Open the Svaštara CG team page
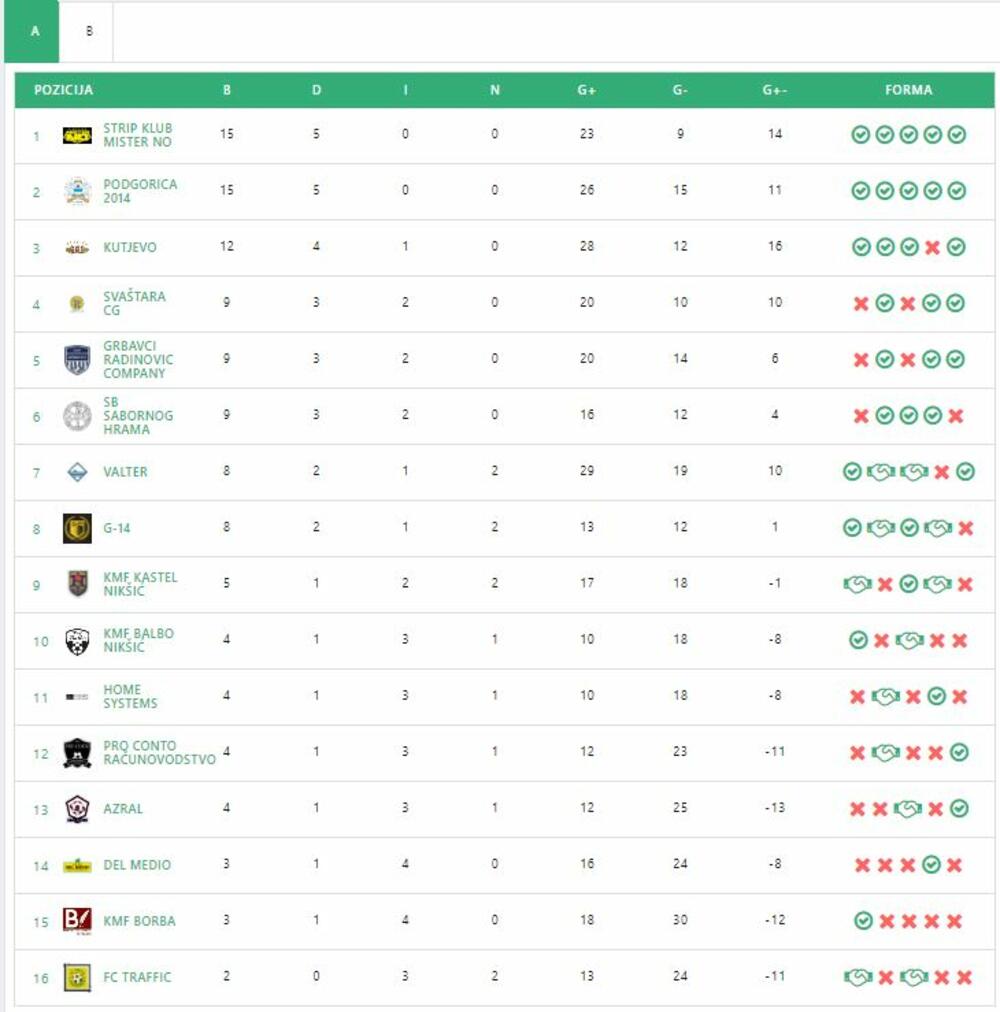1000x1012 pixels. [x=134, y=303]
